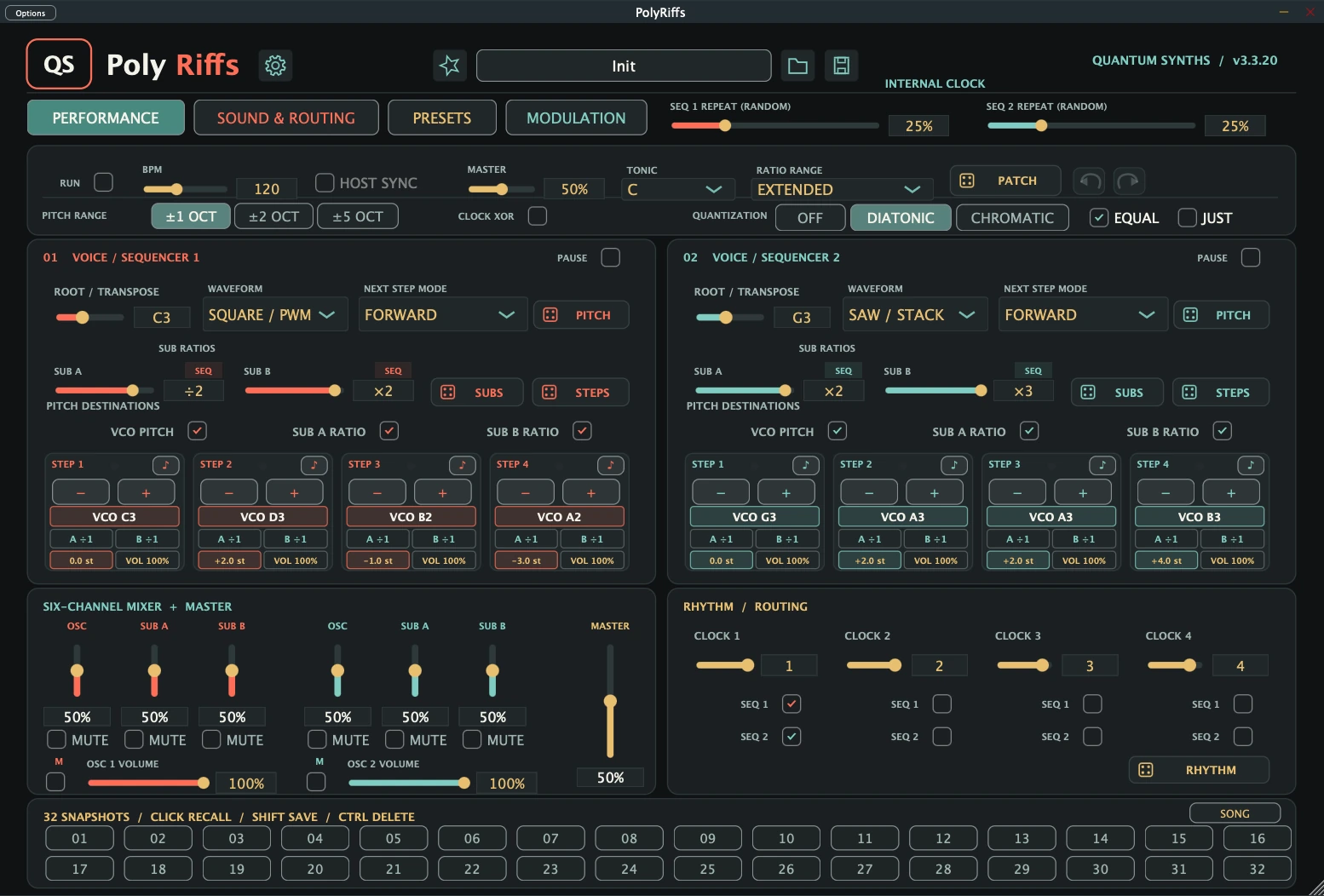Enable HOST SYNC checkbox
Image resolution: width=1324 pixels, height=896 pixels.
325,182
